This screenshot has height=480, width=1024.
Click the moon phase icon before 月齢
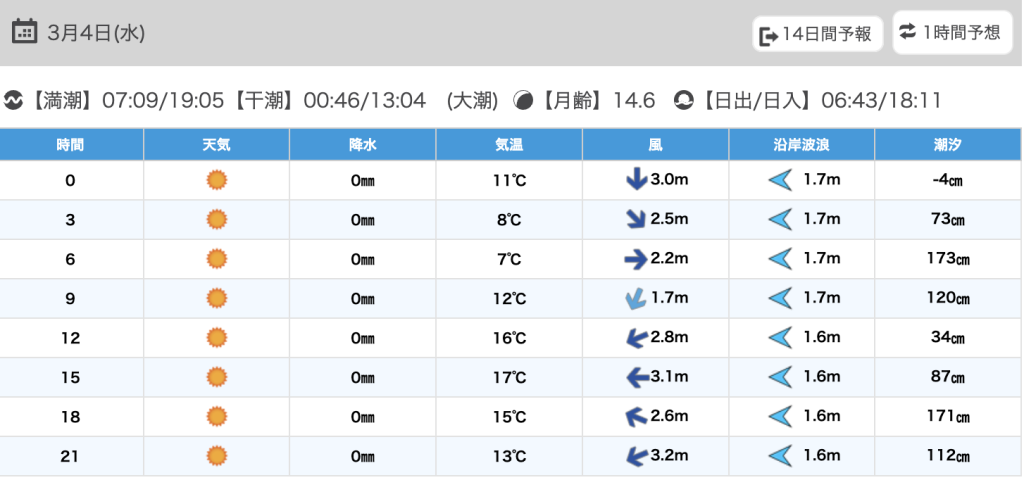tap(523, 101)
